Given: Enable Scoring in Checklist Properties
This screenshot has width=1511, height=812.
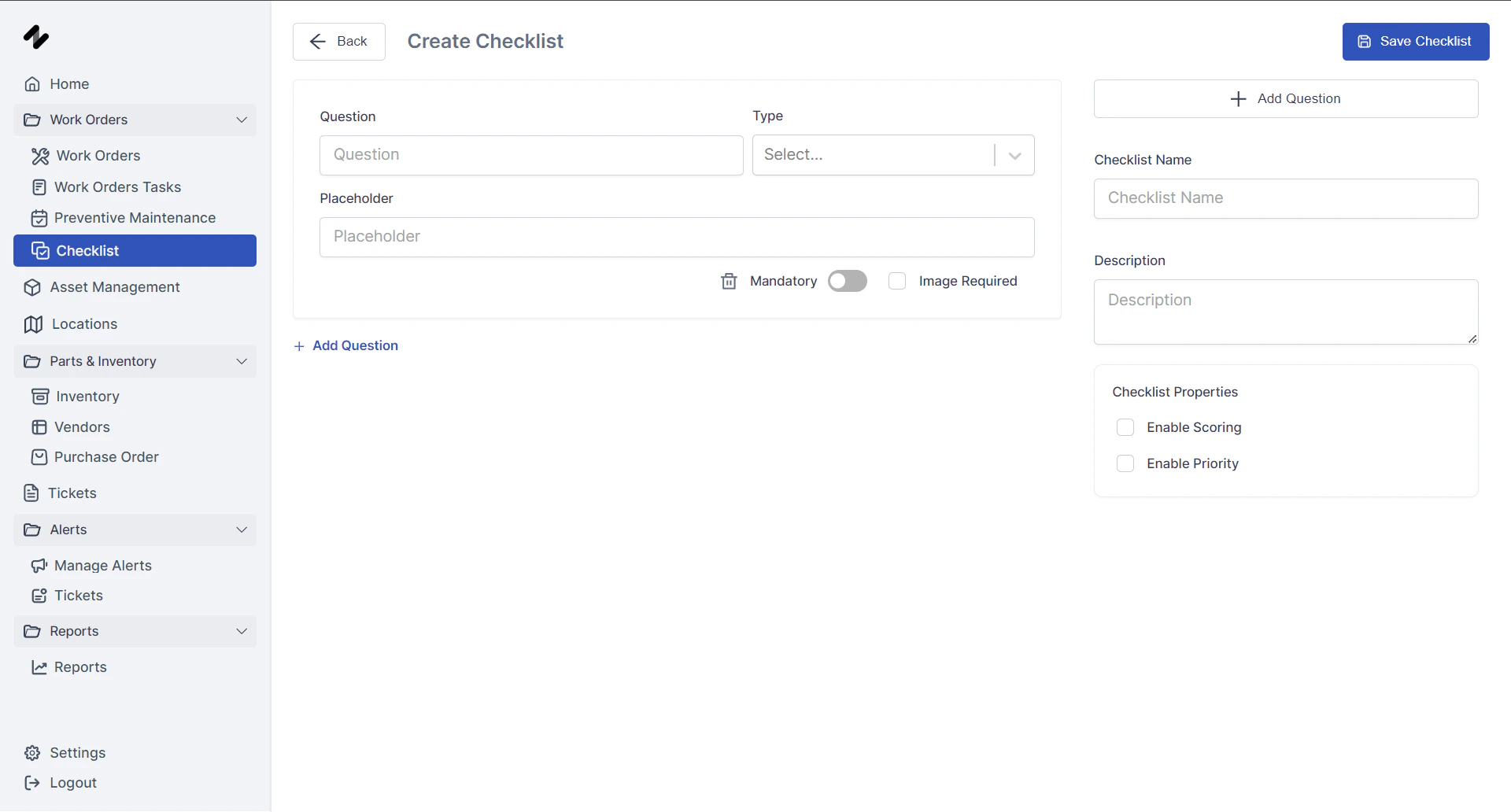Looking at the screenshot, I should (x=1125, y=427).
